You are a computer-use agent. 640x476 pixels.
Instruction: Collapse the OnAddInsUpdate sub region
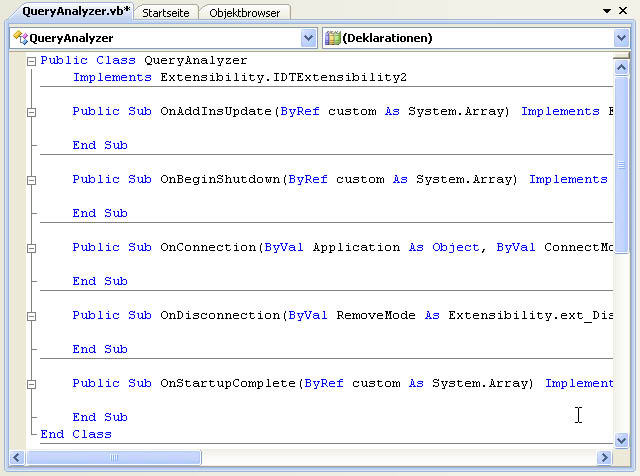31,112
